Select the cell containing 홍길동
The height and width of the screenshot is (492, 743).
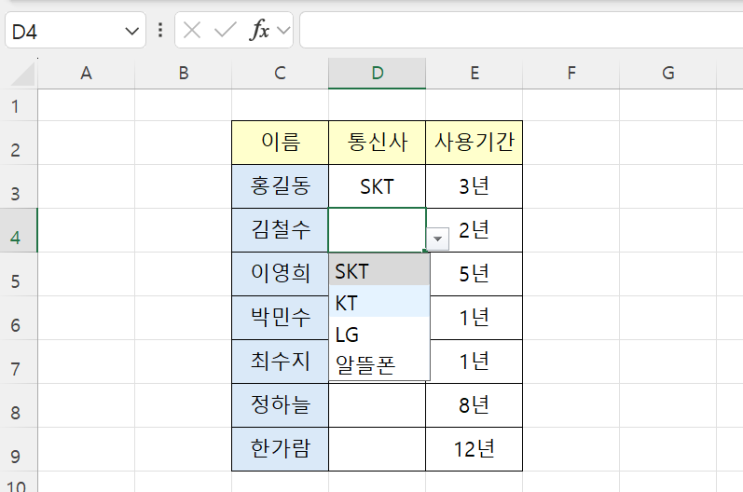[280, 186]
